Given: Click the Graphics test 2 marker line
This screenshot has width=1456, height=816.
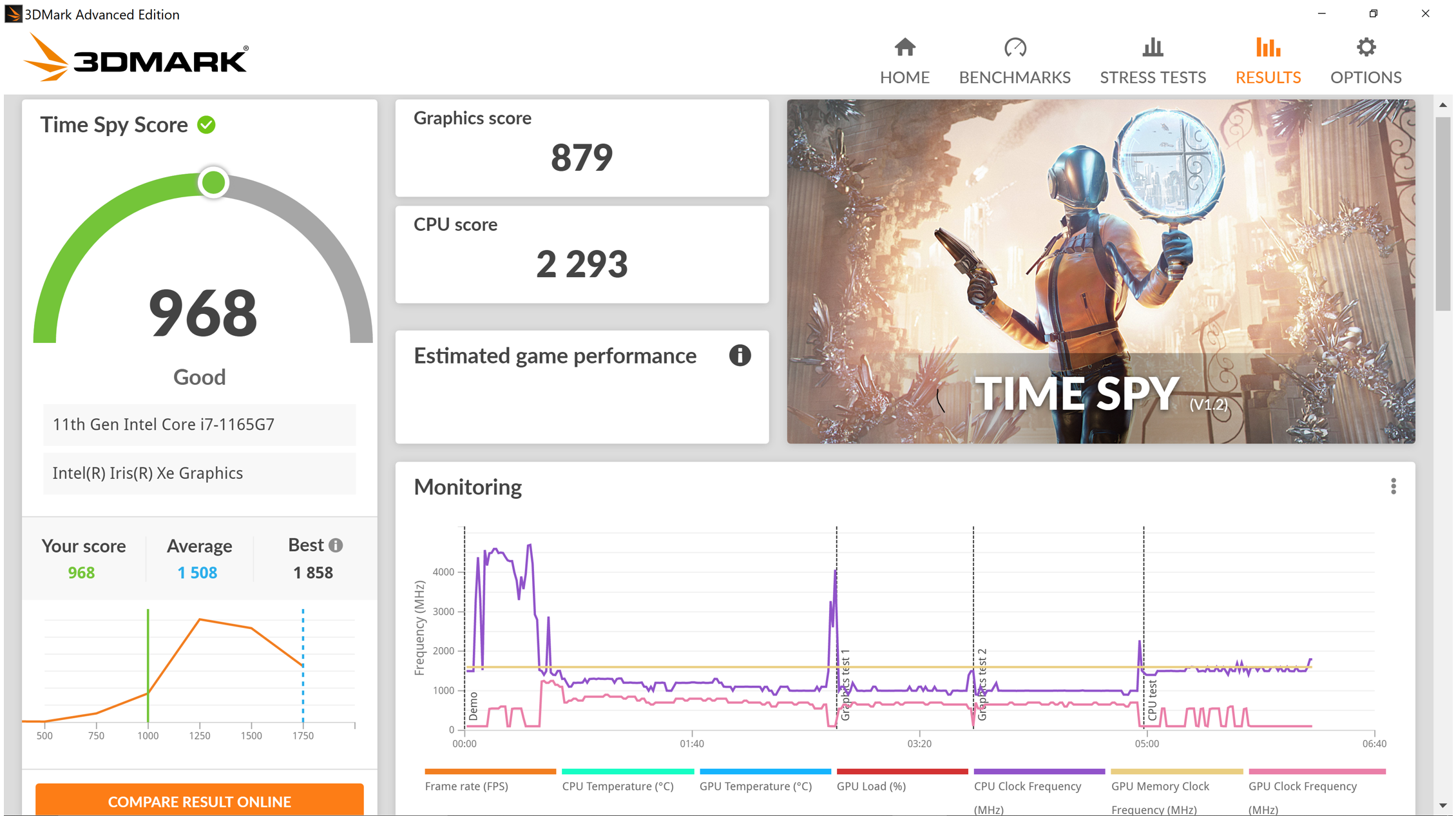Looking at the screenshot, I should point(973,628).
